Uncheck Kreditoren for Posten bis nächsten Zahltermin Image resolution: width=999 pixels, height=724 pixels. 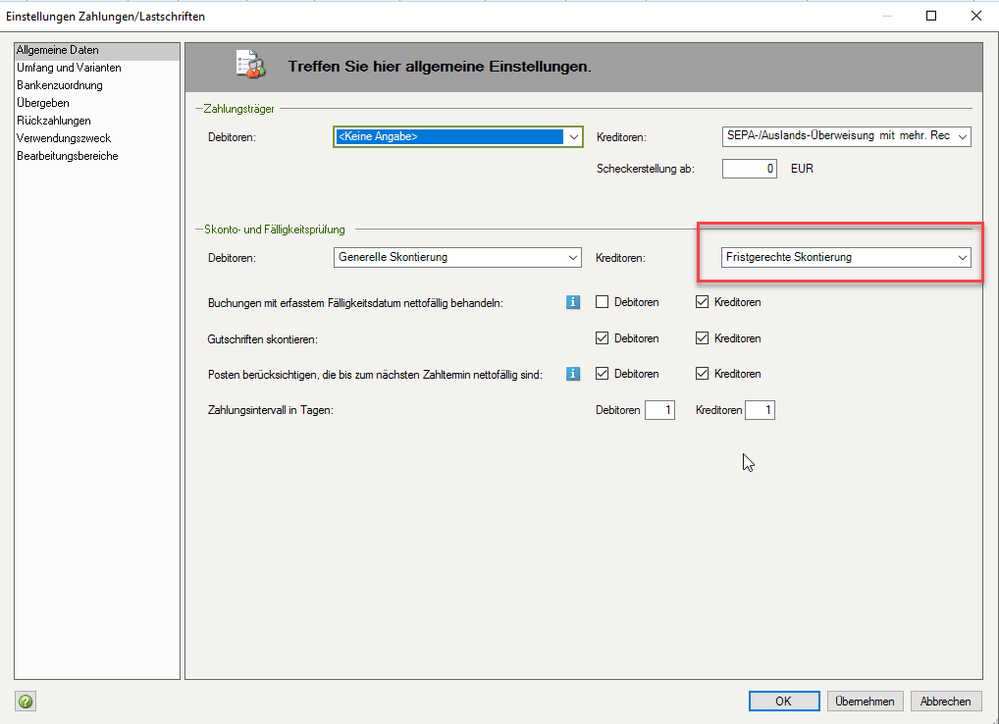[x=703, y=374]
